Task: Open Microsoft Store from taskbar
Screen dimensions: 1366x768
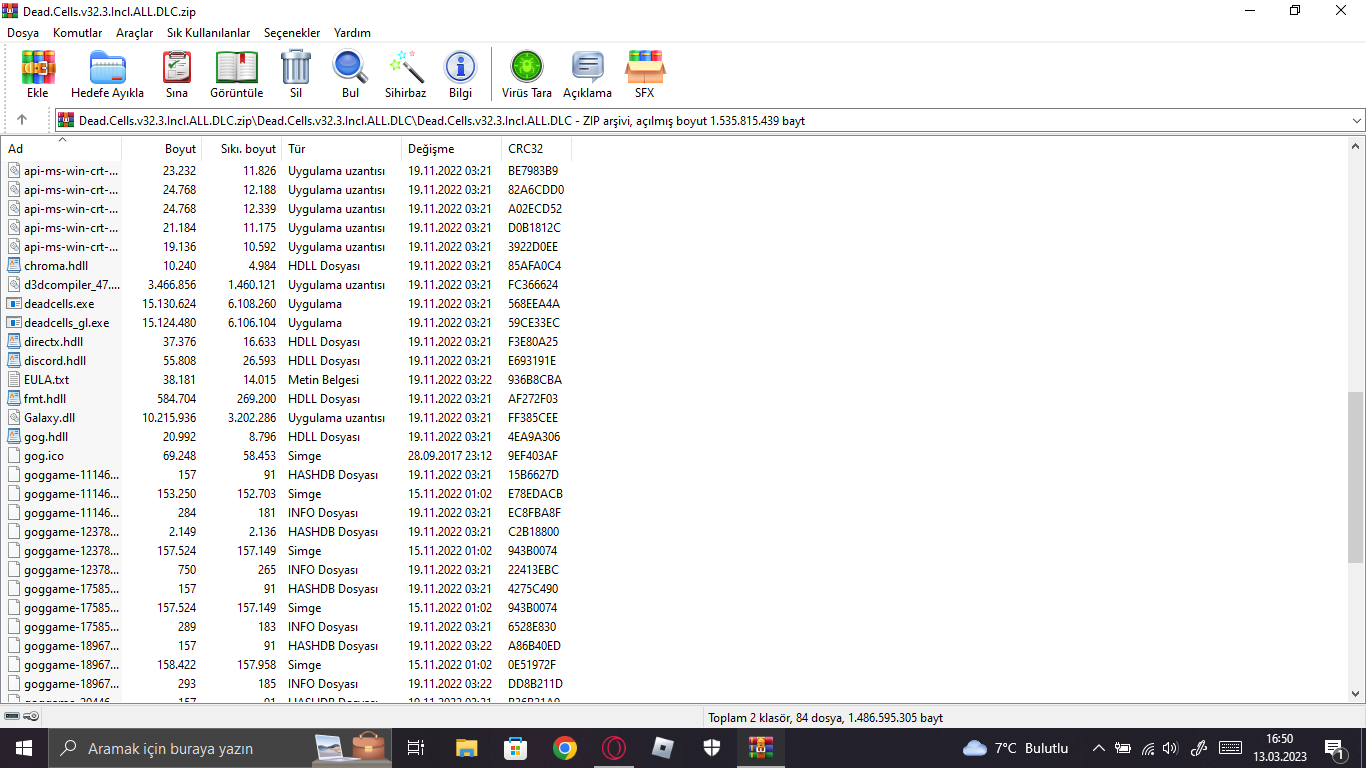Action: point(516,748)
